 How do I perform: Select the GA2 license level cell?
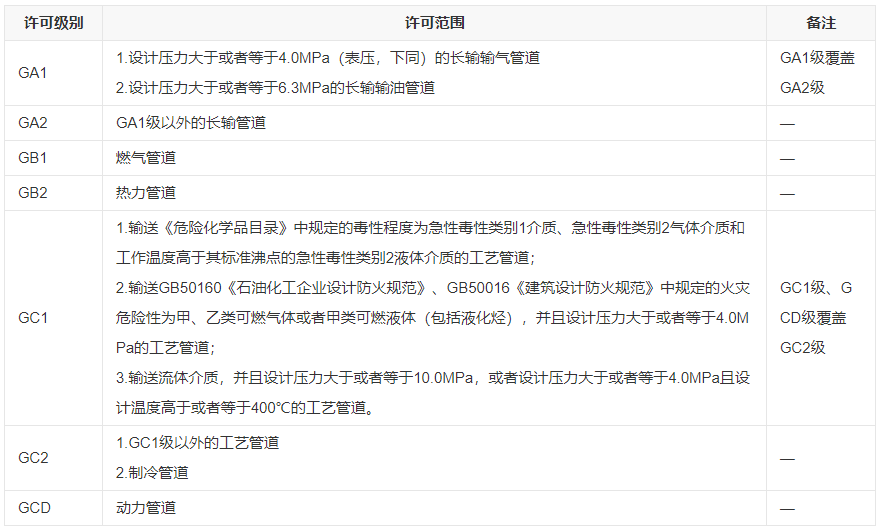33,123
